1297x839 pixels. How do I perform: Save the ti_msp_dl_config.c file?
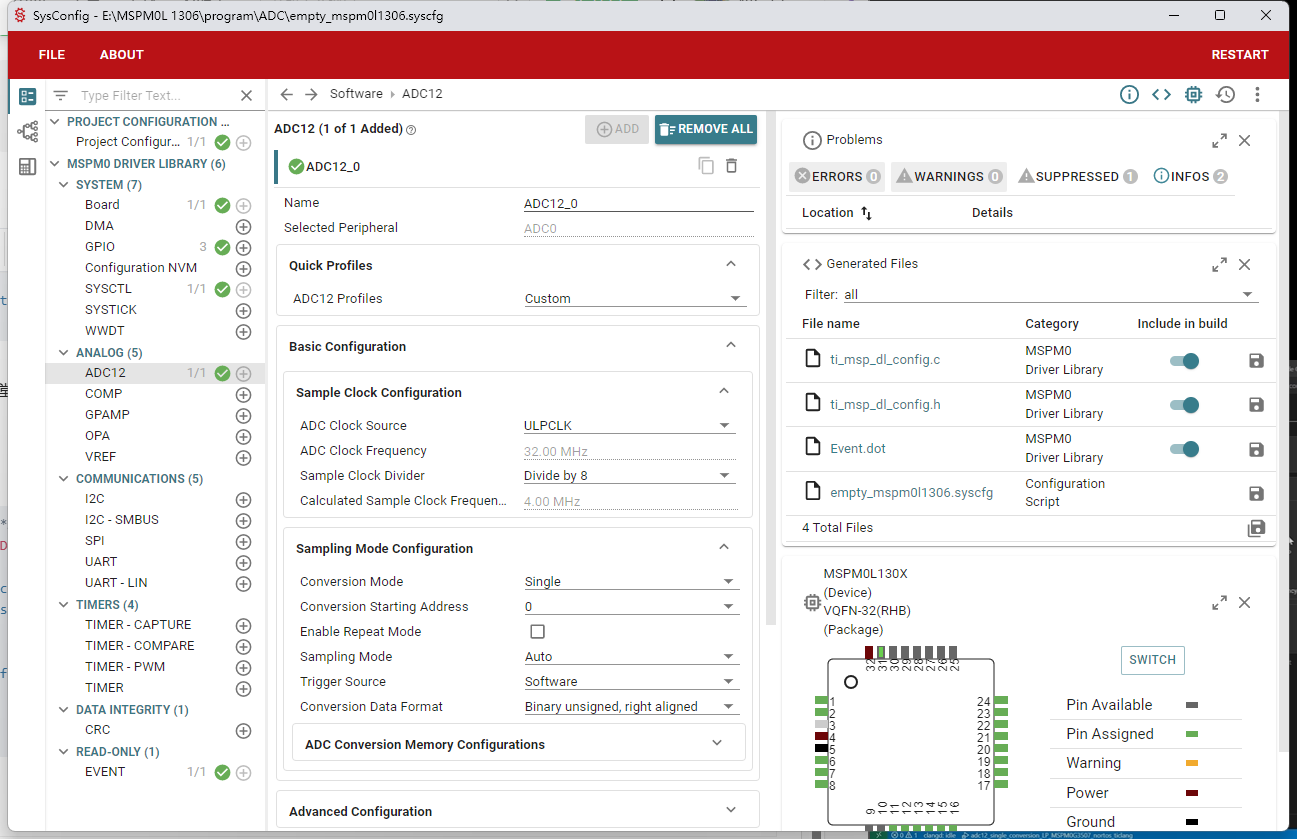pos(1257,361)
